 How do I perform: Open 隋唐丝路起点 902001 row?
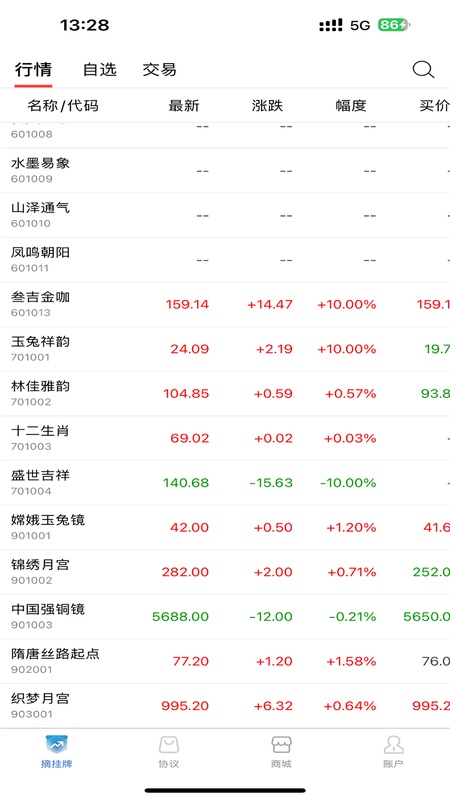[225, 661]
